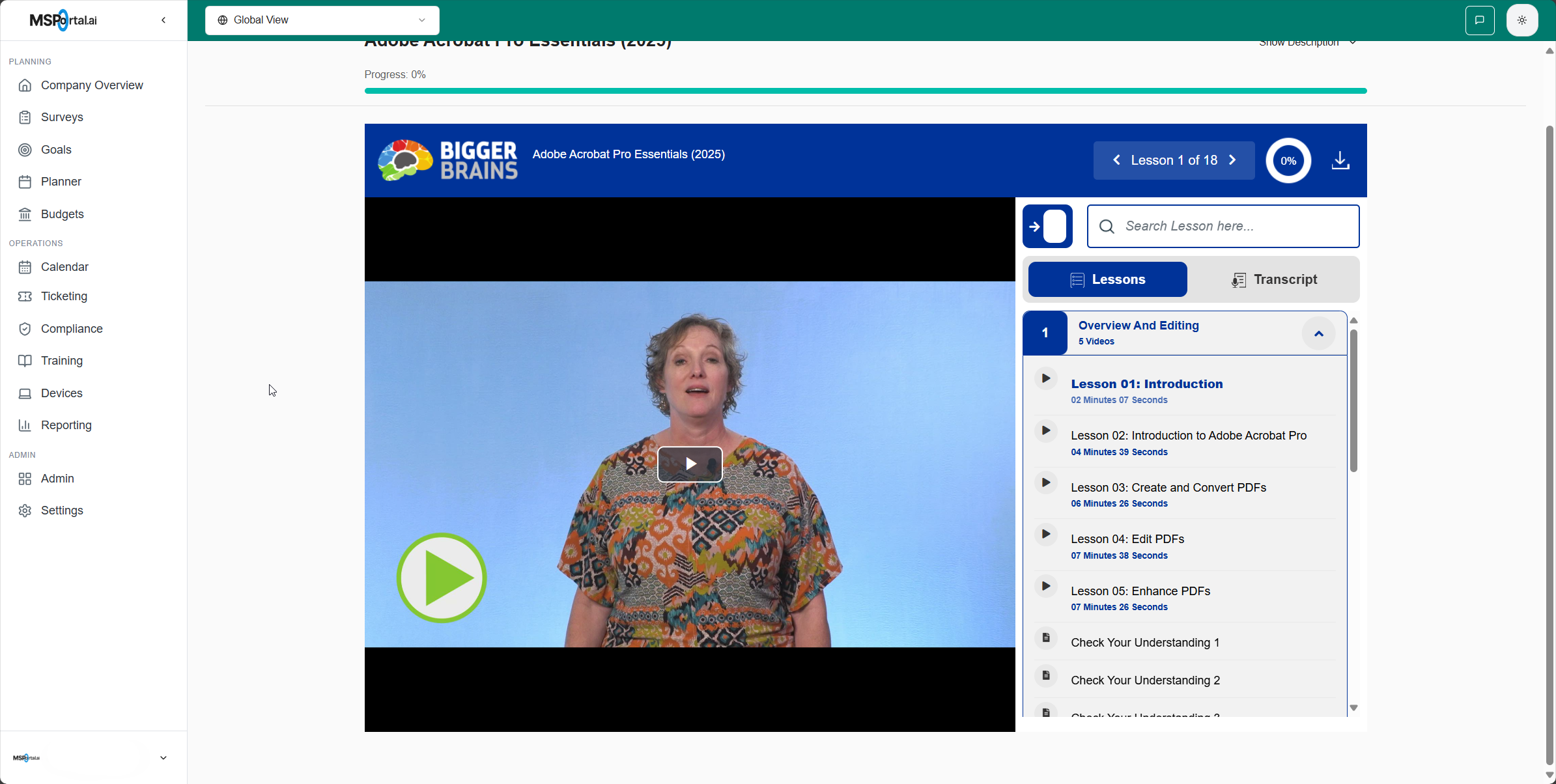Open the Surveys clipboard icon
This screenshot has width=1556, height=784.
pyautogui.click(x=25, y=117)
